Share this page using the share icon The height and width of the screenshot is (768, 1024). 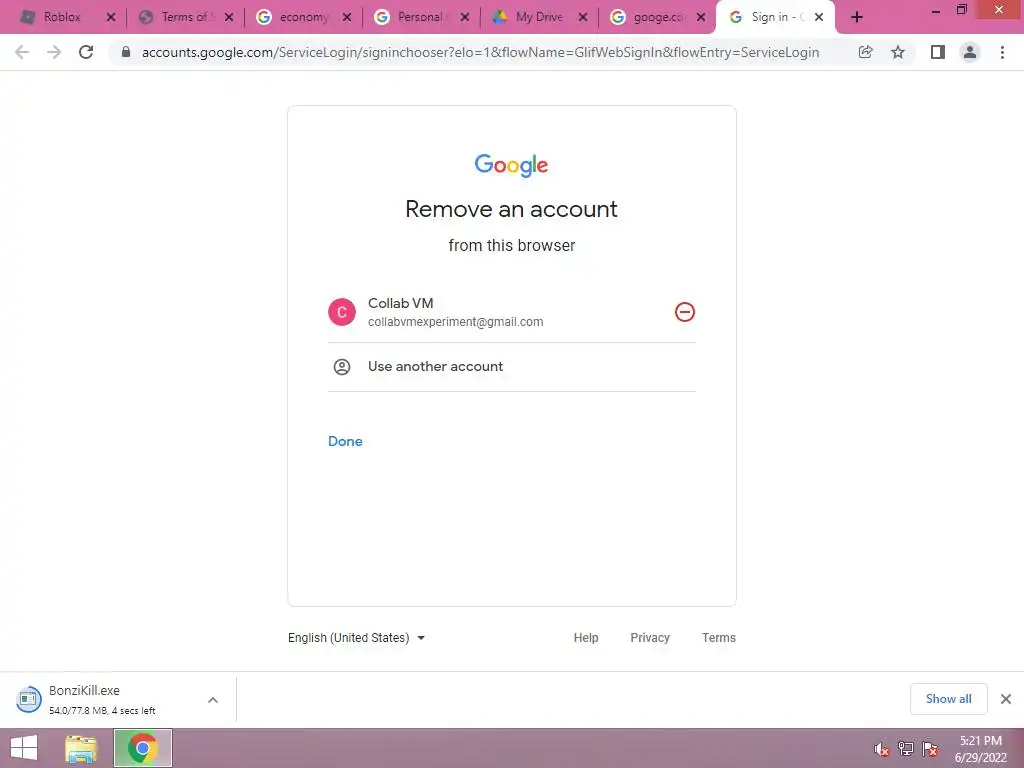(865, 52)
